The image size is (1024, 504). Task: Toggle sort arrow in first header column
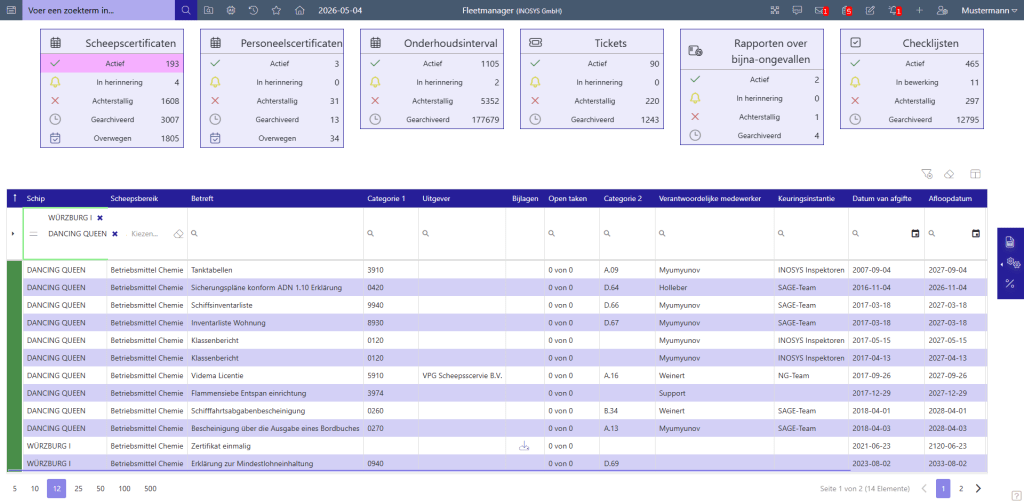click(x=14, y=198)
